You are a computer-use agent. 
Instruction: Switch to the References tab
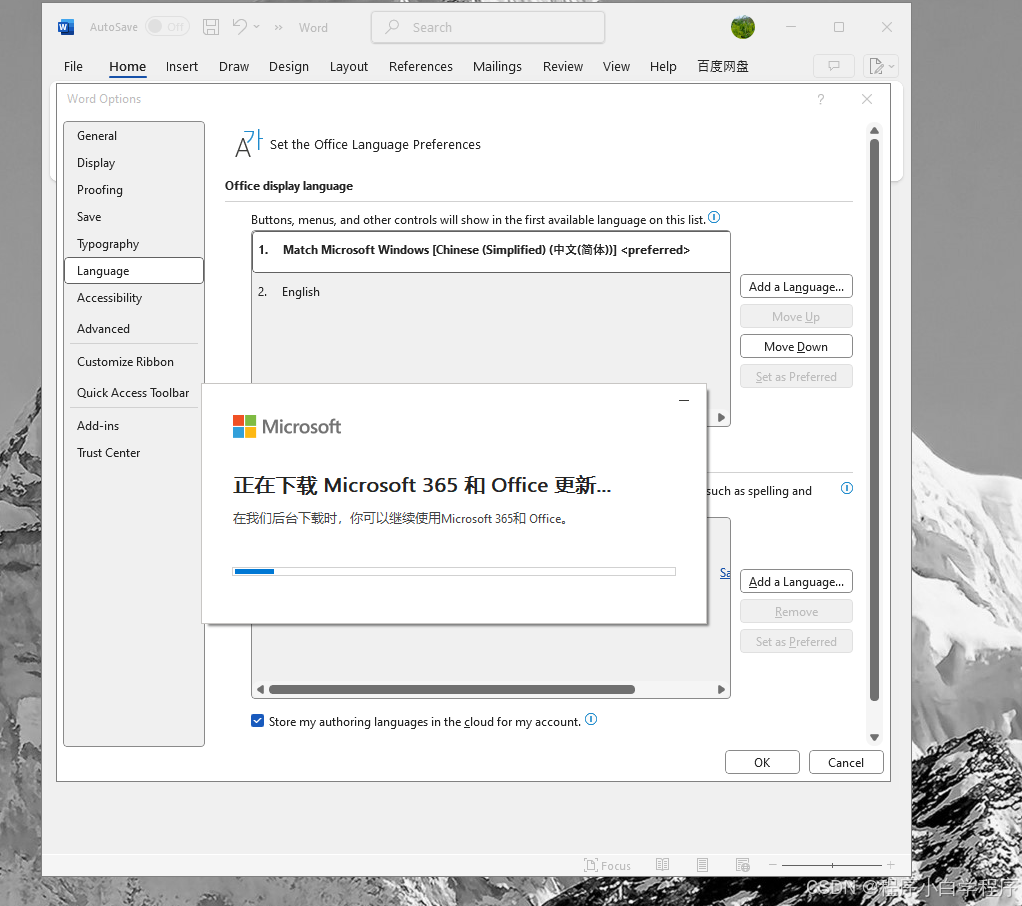pyautogui.click(x=420, y=66)
